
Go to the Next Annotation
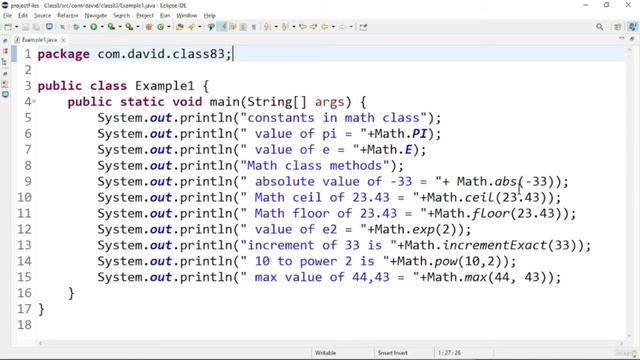[x=267, y=27]
